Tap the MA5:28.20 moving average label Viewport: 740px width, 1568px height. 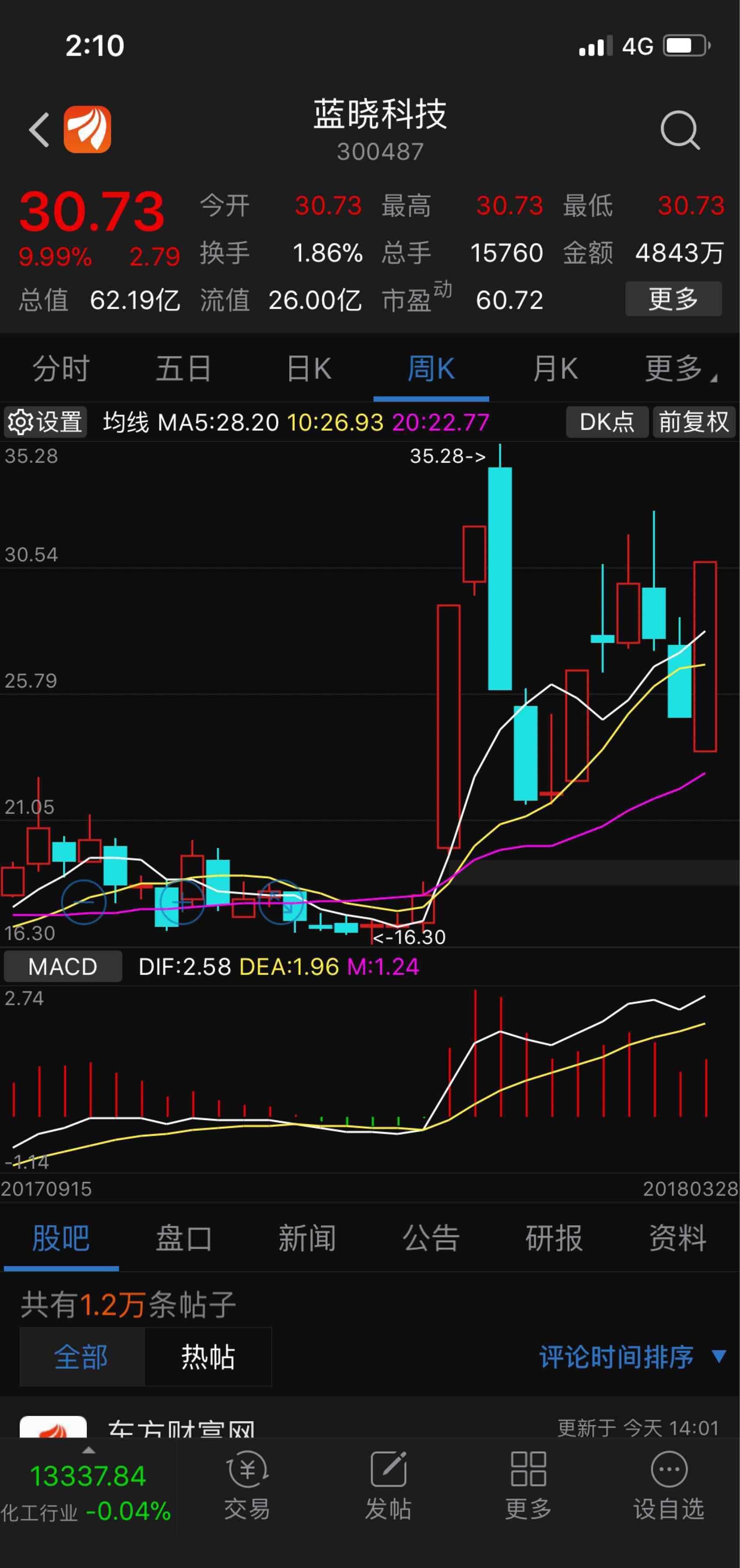pos(218,422)
